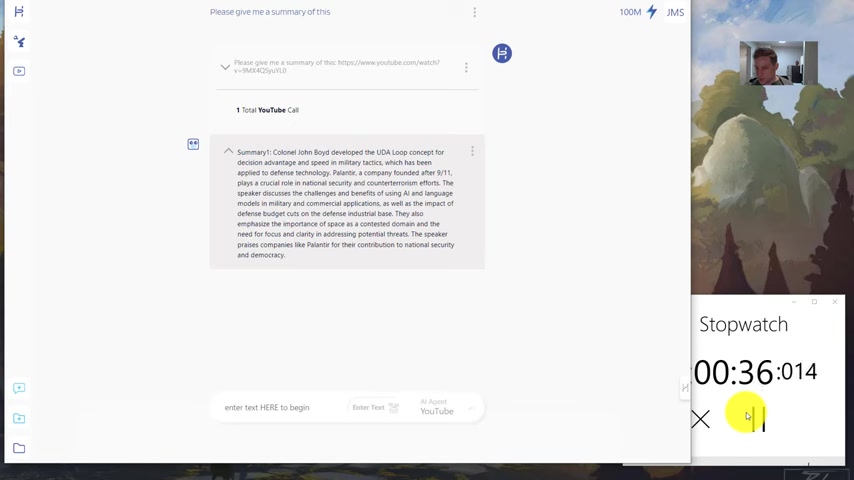Open the AI Agent YouTube selector

tap(437, 407)
